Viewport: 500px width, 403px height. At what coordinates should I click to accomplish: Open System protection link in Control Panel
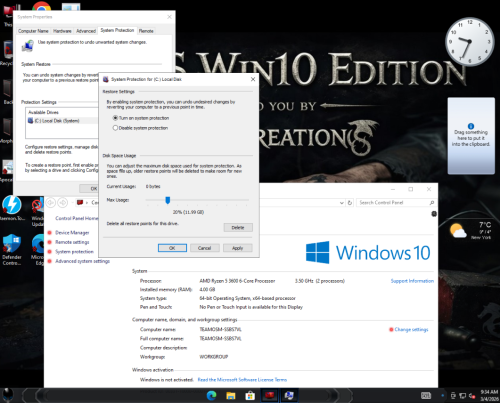(x=74, y=252)
